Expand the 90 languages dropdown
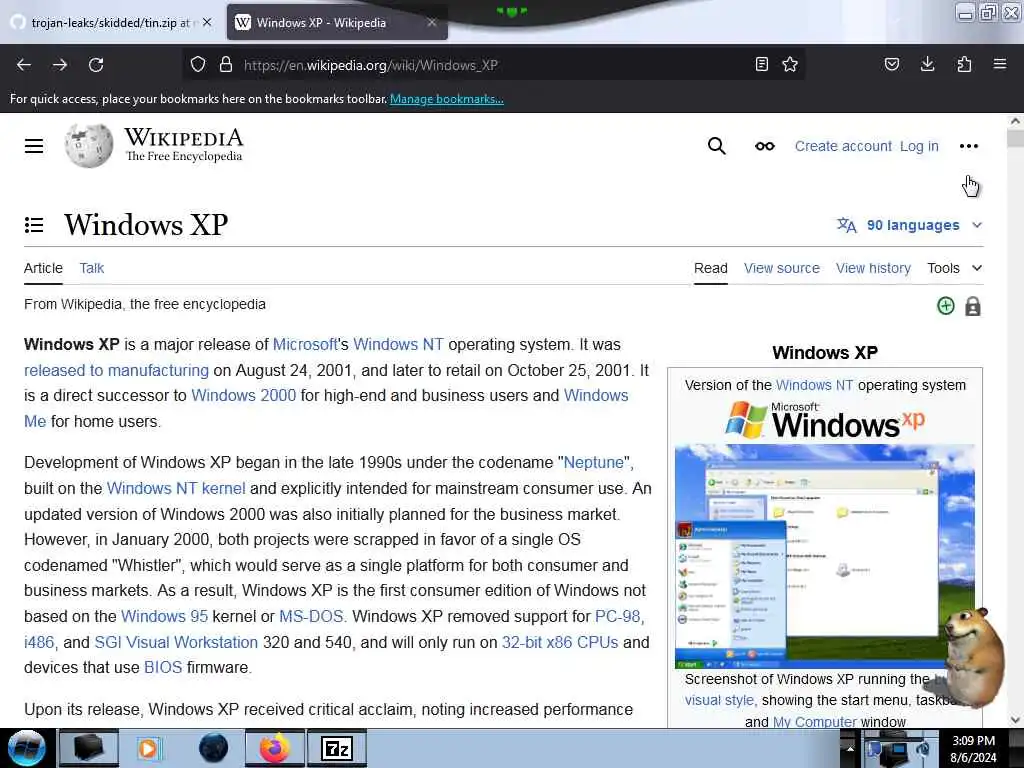This screenshot has width=1024, height=768. pyautogui.click(x=910, y=225)
